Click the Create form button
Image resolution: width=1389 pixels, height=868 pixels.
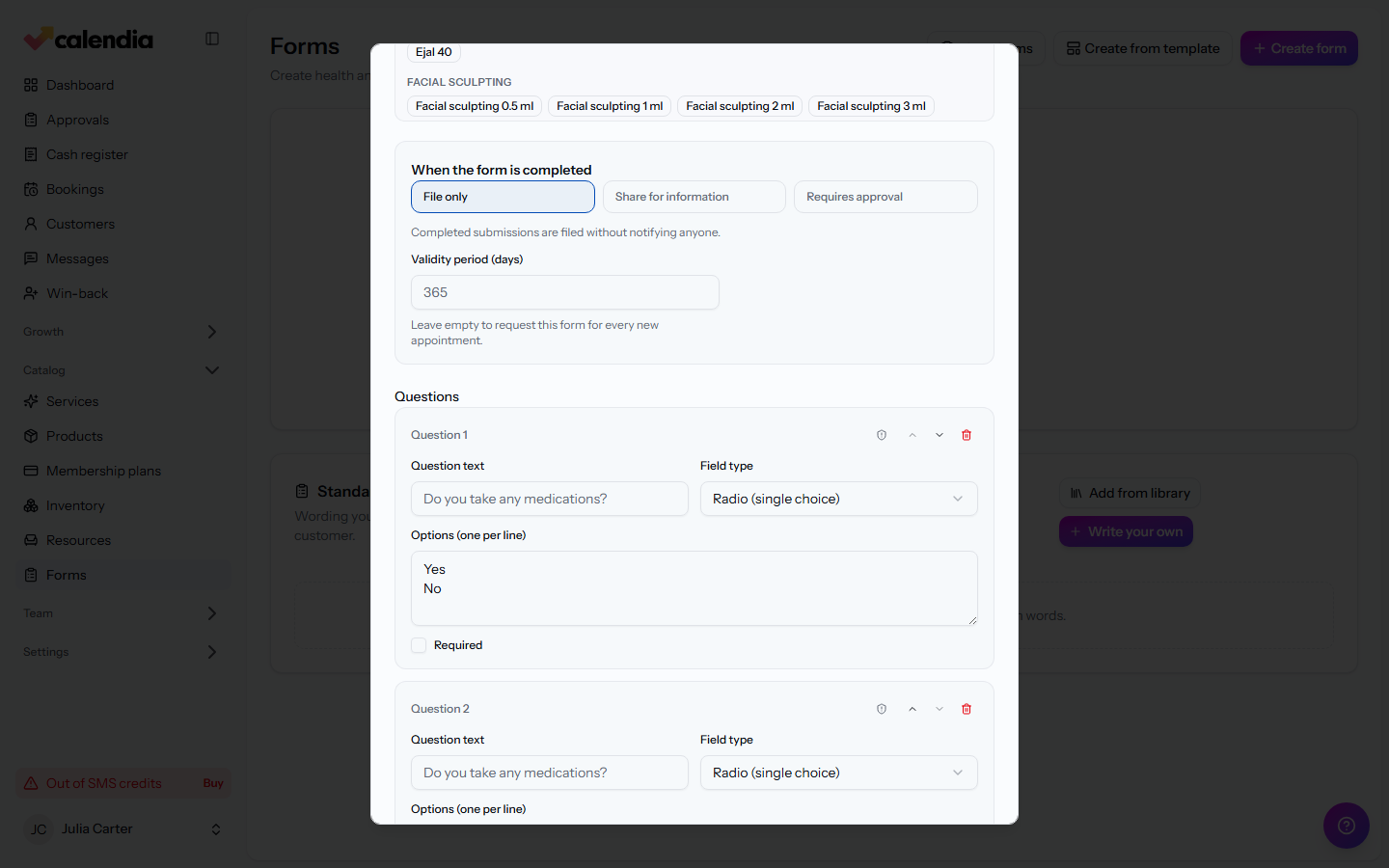click(x=1299, y=48)
